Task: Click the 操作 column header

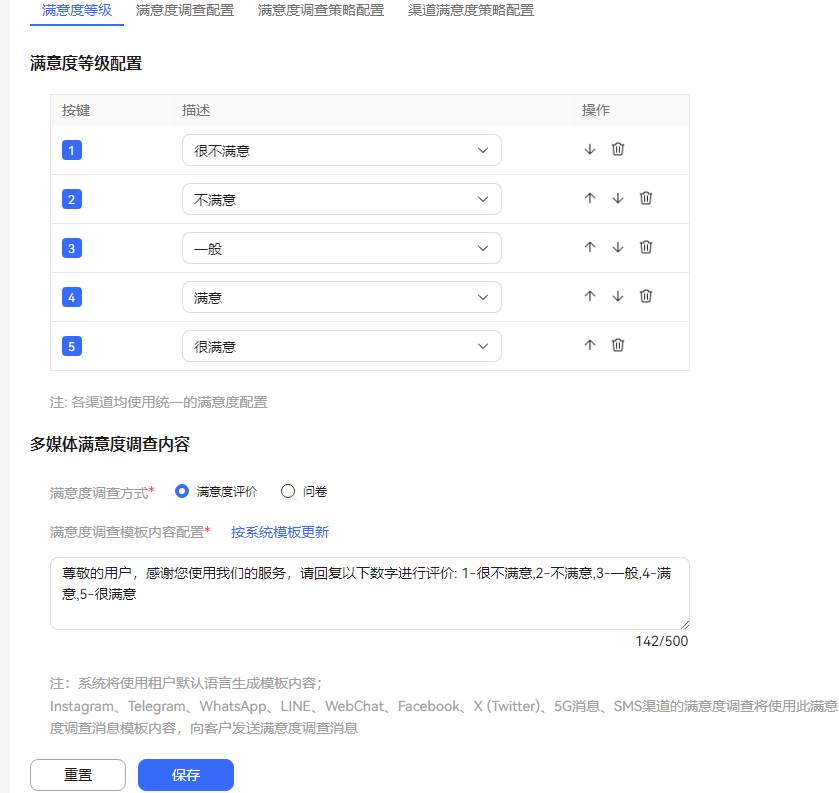Action: (x=596, y=110)
